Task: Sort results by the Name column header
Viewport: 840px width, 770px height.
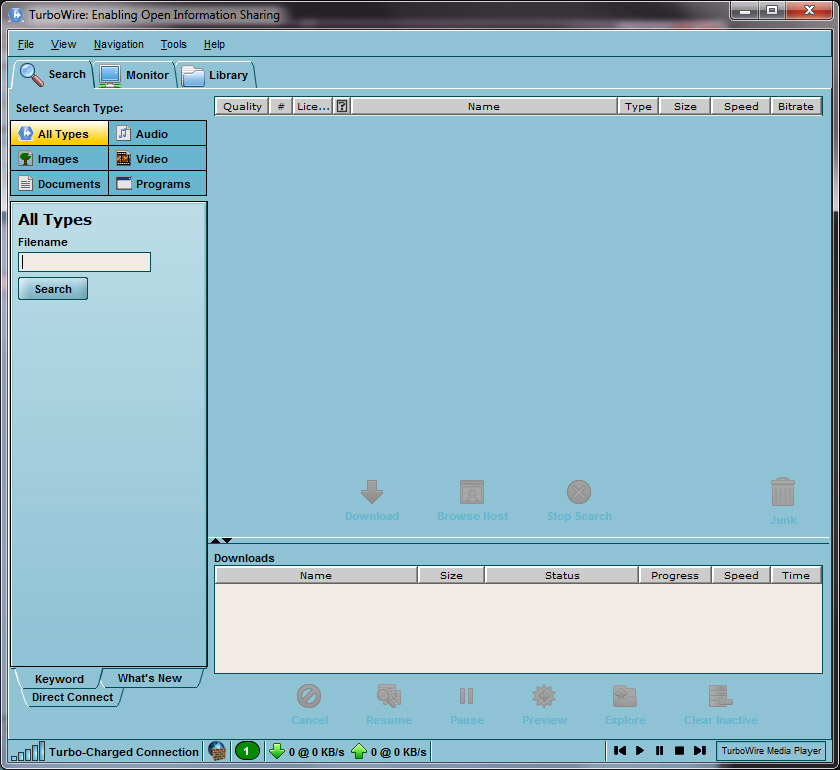Action: [x=483, y=106]
